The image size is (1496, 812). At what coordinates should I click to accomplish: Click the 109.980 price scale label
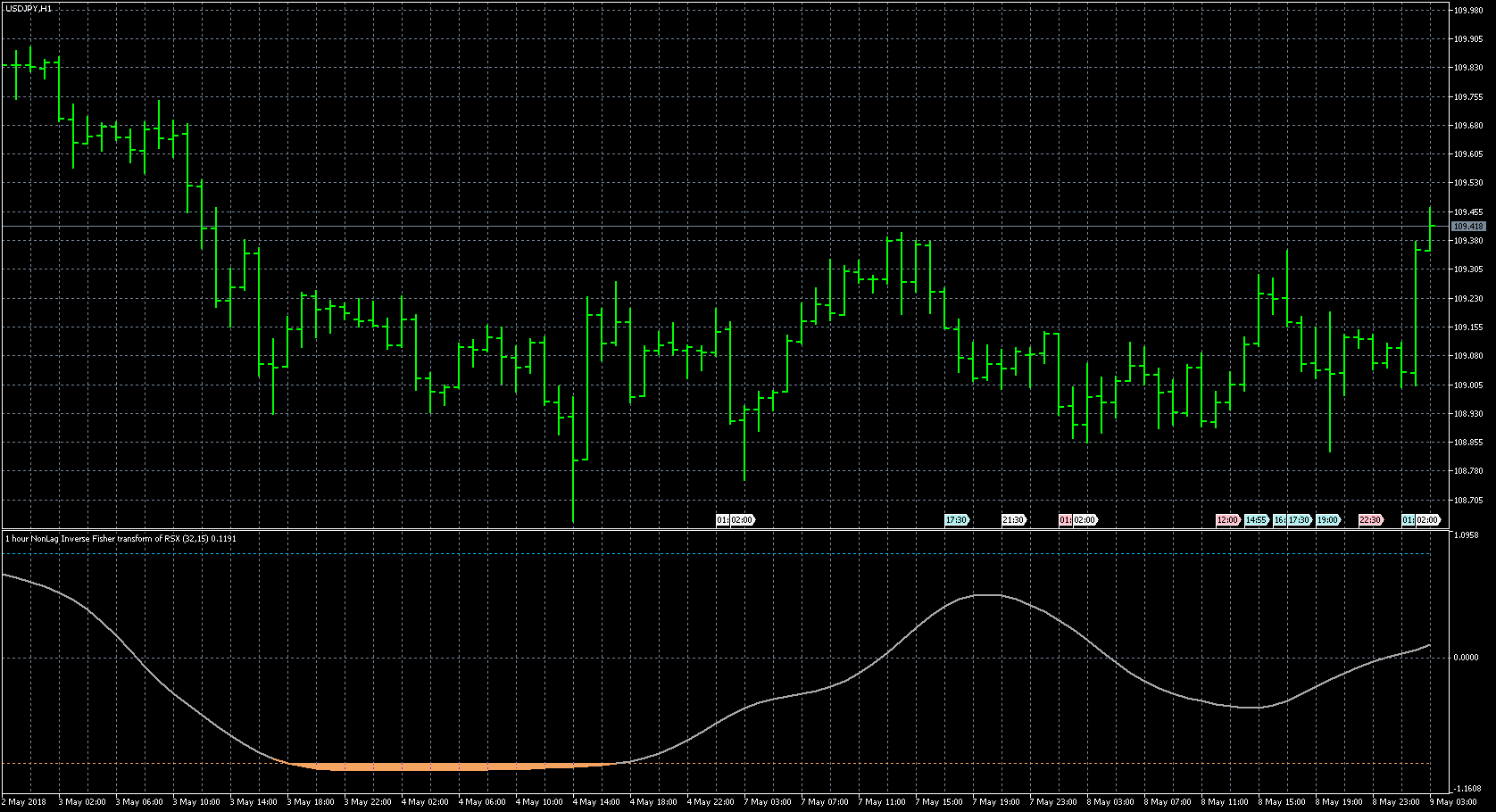(1468, 11)
